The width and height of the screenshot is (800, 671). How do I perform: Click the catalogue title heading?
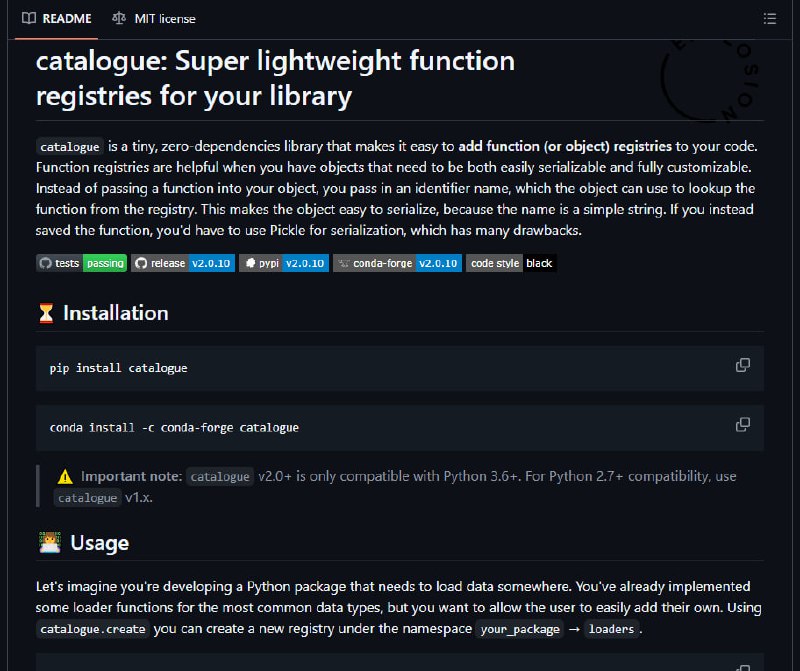[276, 78]
